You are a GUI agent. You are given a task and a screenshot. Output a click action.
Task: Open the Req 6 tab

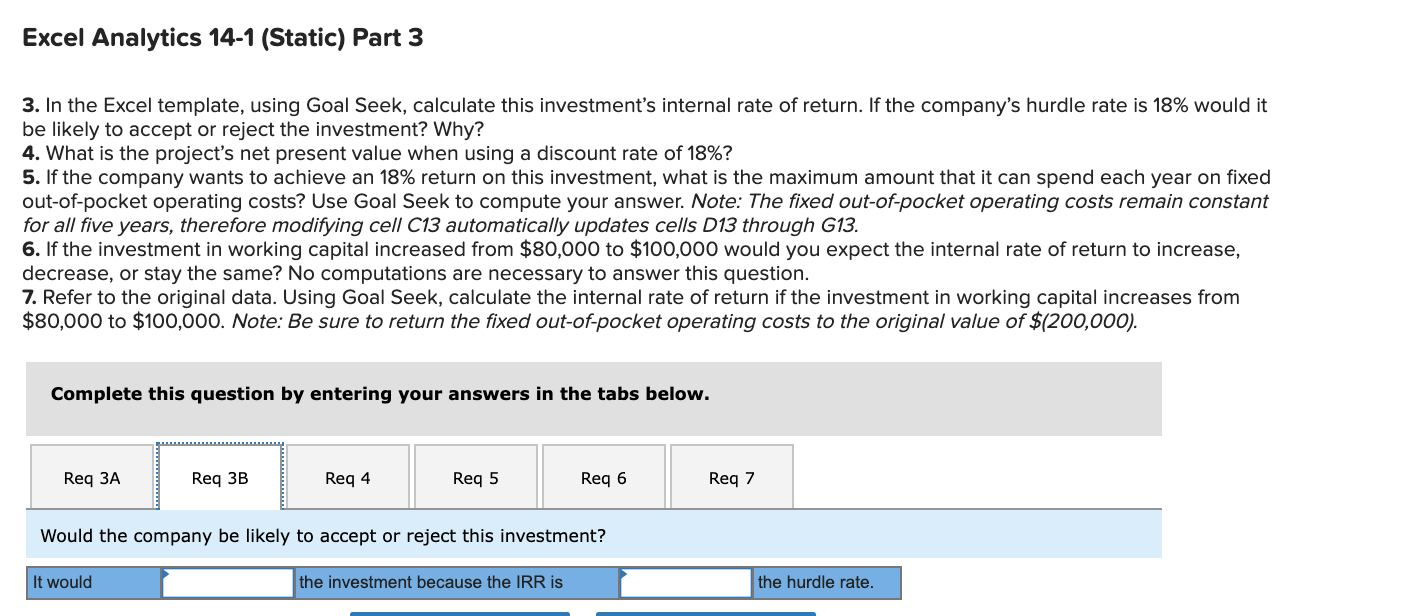pyautogui.click(x=604, y=477)
